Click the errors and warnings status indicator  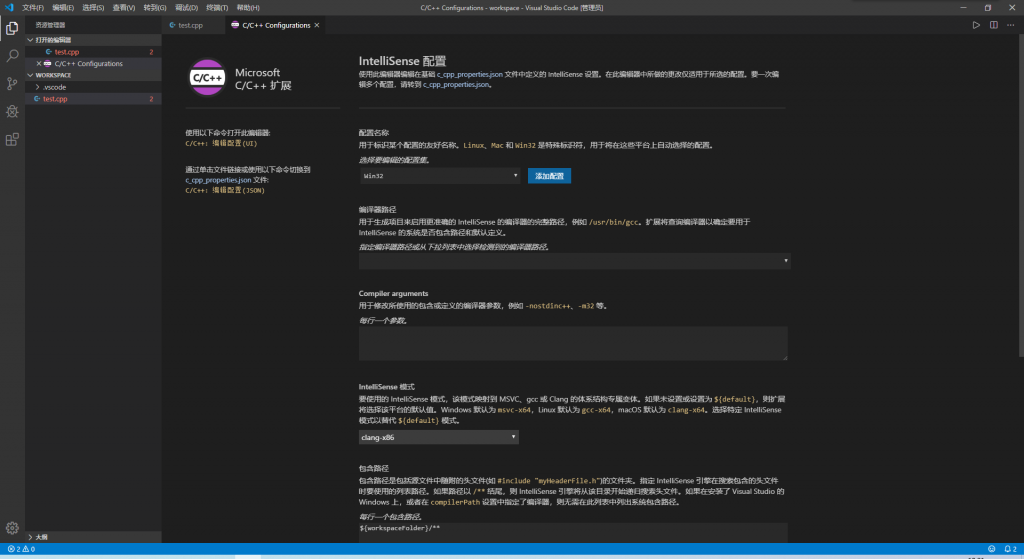pos(21,549)
